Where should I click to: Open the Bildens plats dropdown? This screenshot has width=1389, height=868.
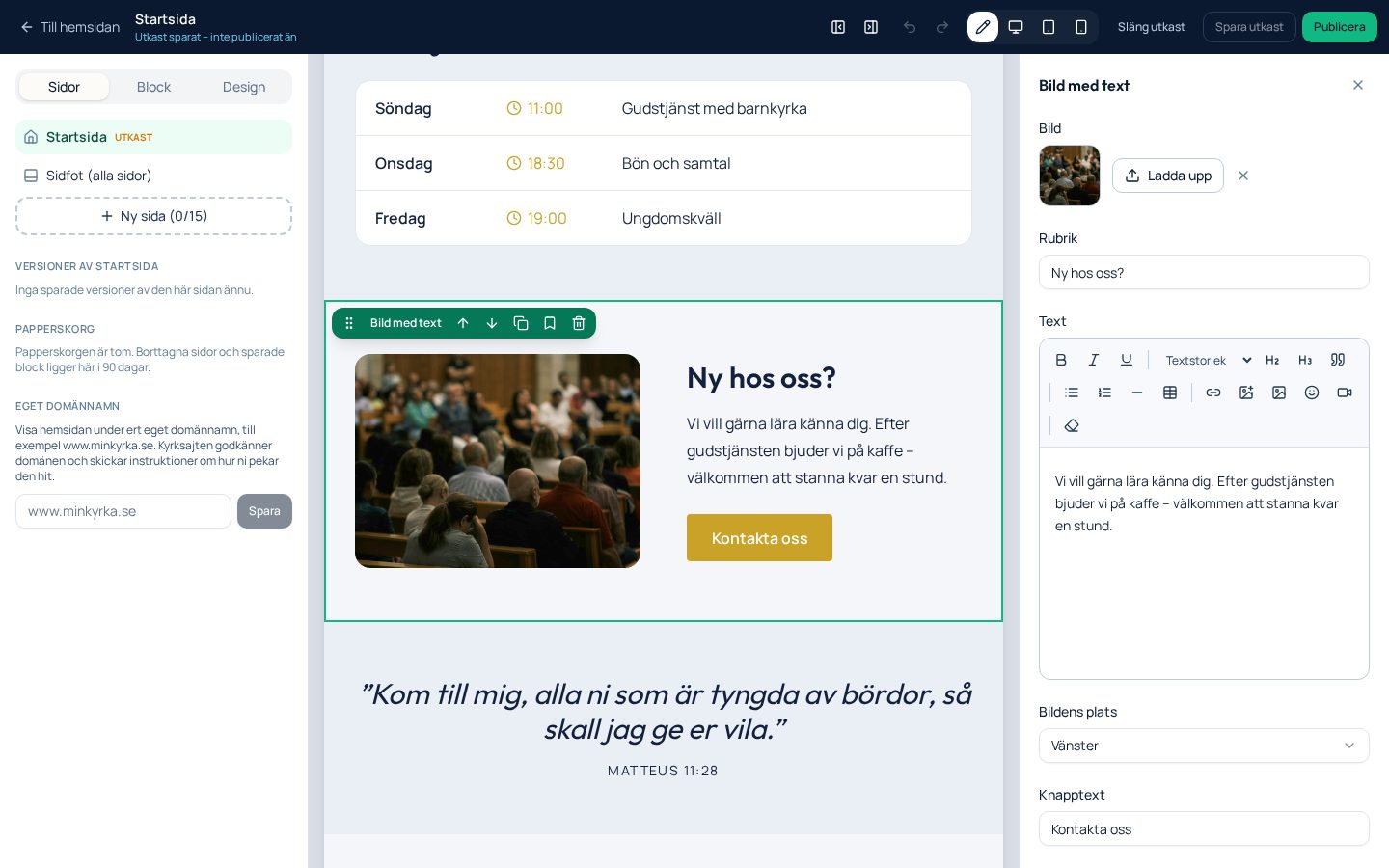tap(1204, 746)
